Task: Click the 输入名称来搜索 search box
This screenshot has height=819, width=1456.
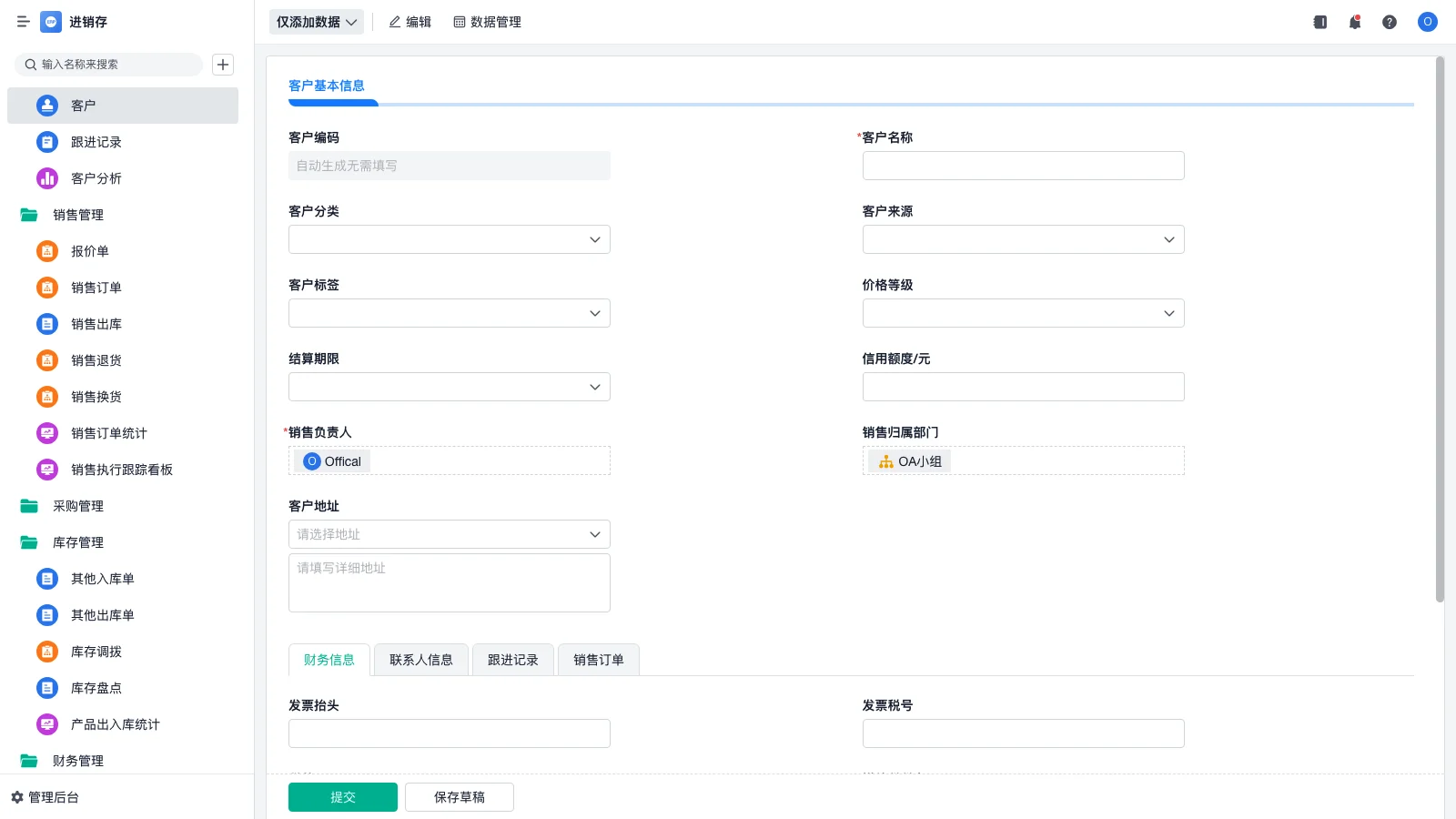Action: pyautogui.click(x=109, y=65)
